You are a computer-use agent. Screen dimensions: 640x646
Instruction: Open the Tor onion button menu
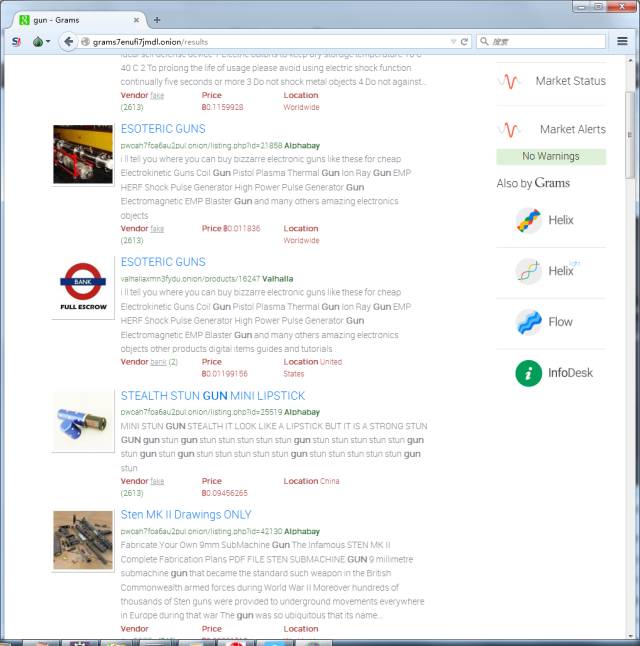coord(41,42)
